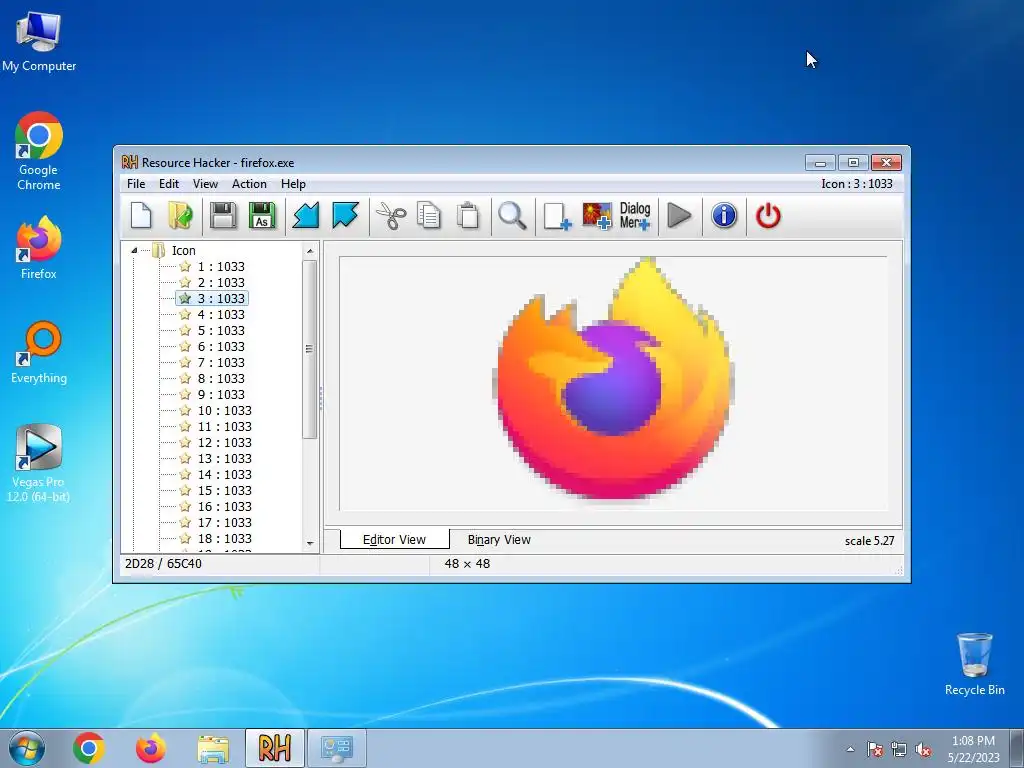
Task: Open the View menu
Action: pos(205,184)
